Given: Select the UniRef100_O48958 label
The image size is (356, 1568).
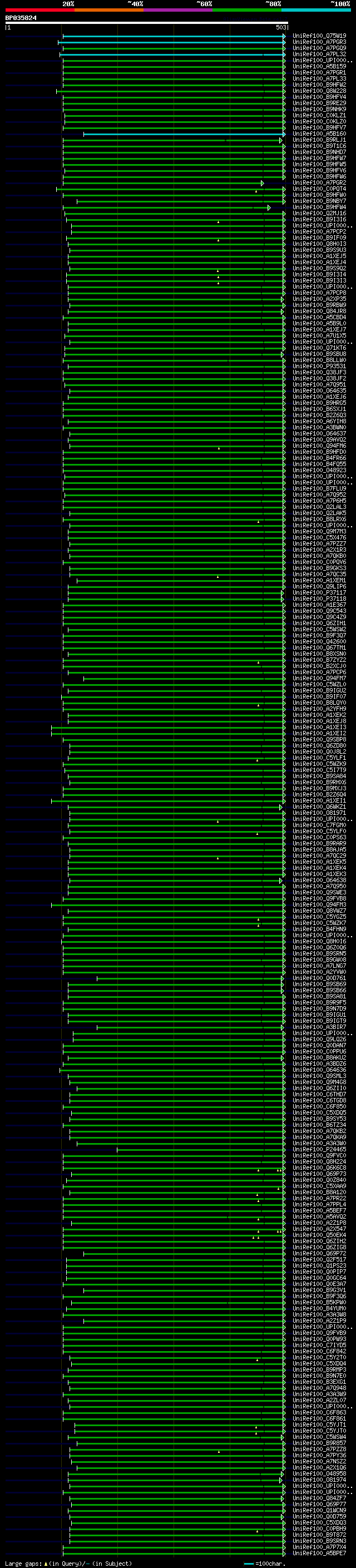Looking at the screenshot, I should pyautogui.click(x=319, y=1473).
